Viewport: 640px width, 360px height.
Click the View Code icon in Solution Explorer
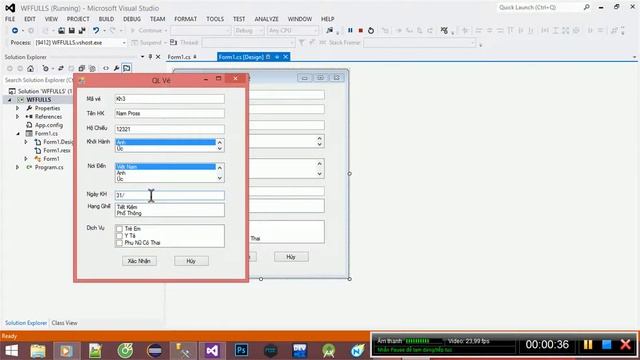(106, 69)
